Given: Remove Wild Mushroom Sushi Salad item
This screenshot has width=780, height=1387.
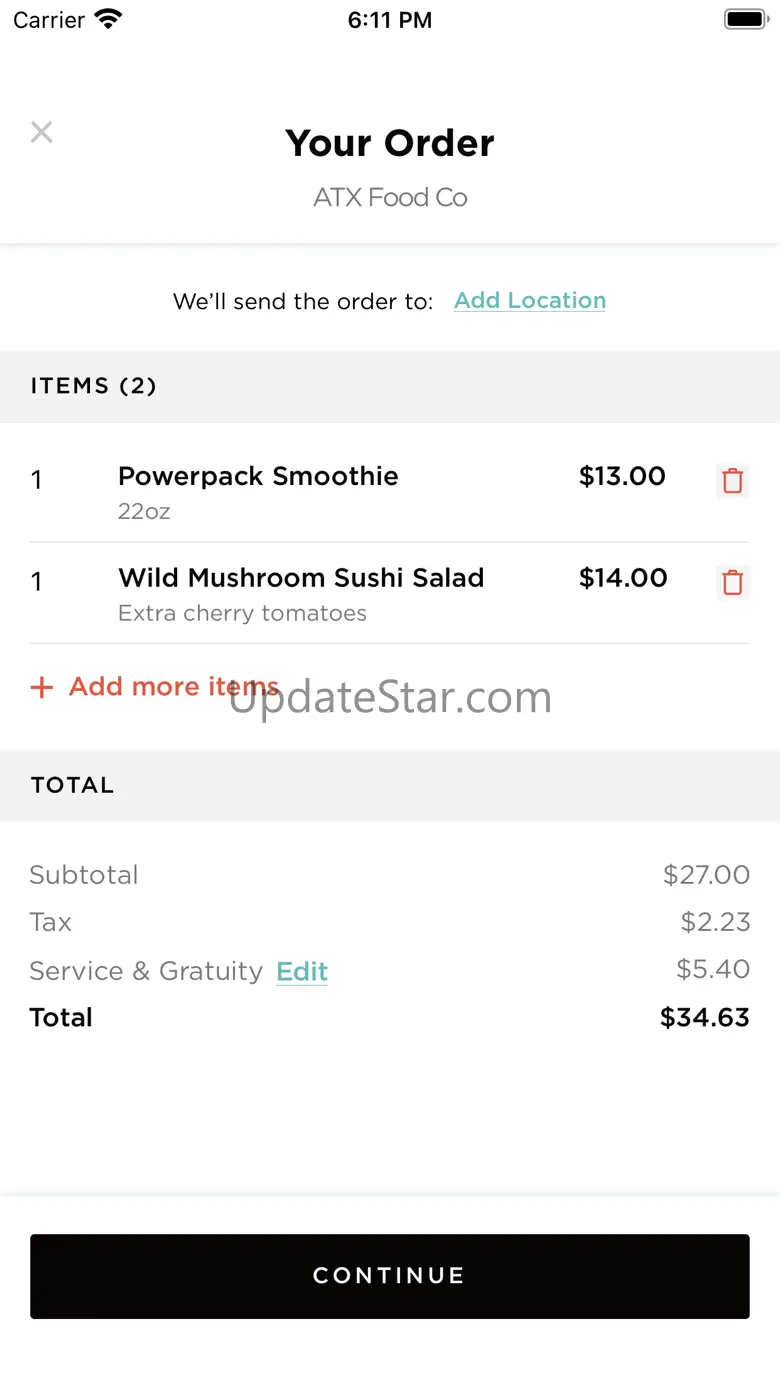Looking at the screenshot, I should (x=733, y=582).
